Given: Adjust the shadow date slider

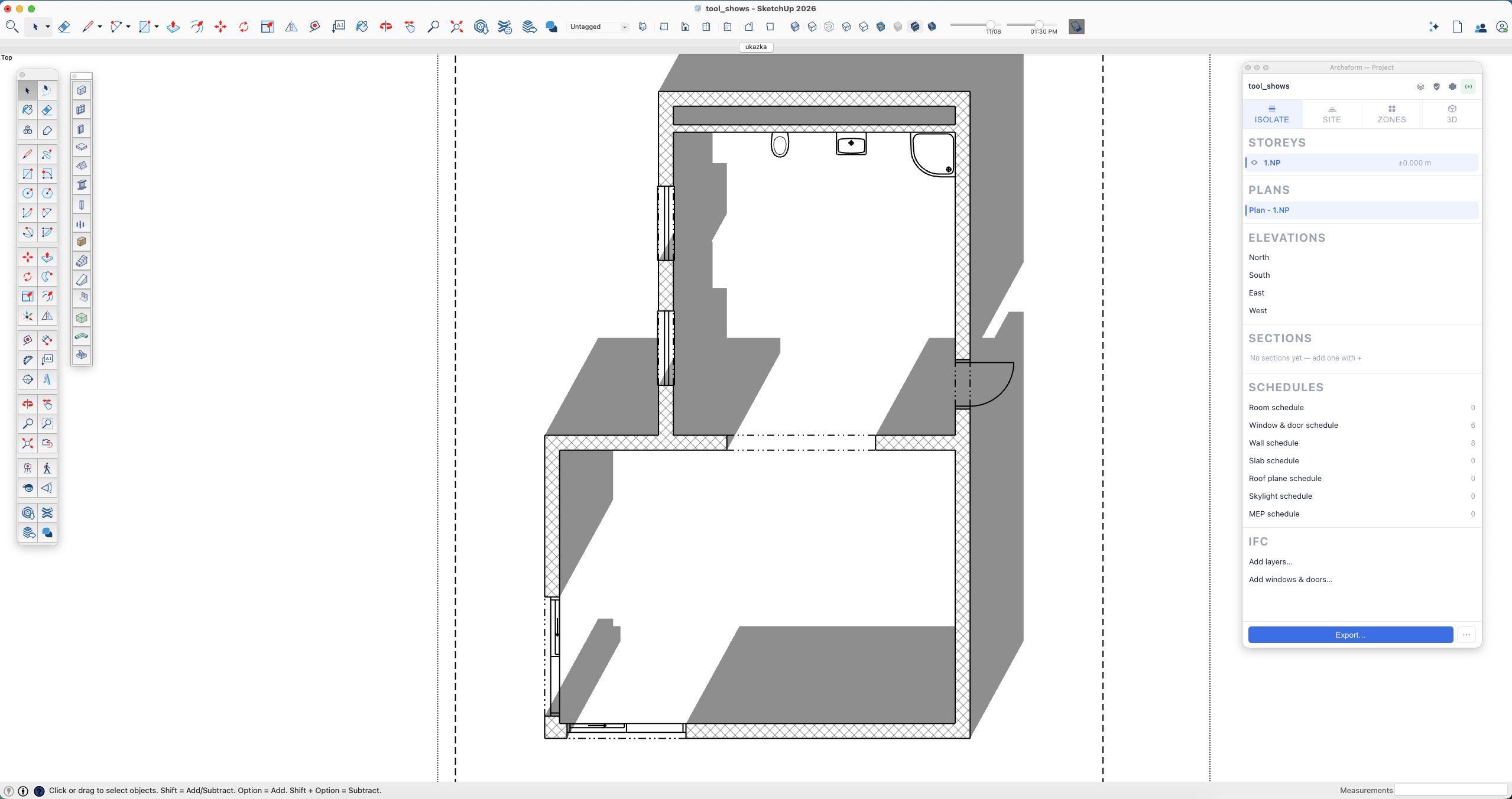Looking at the screenshot, I should [x=990, y=24].
